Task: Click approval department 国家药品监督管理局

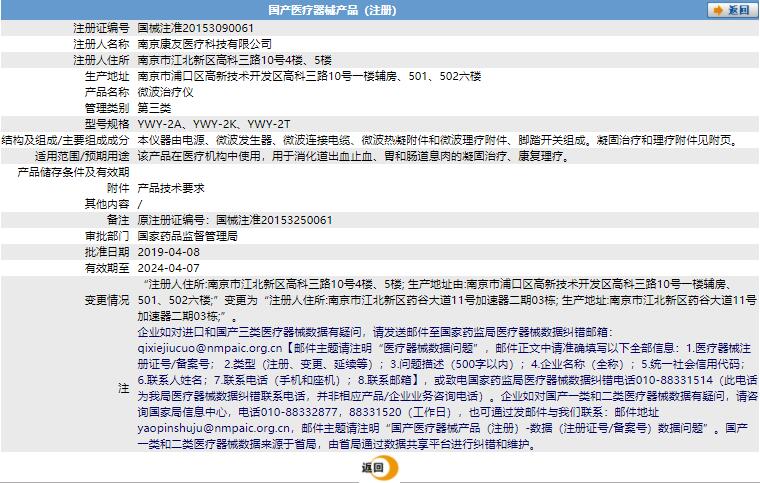Action: pos(187,235)
